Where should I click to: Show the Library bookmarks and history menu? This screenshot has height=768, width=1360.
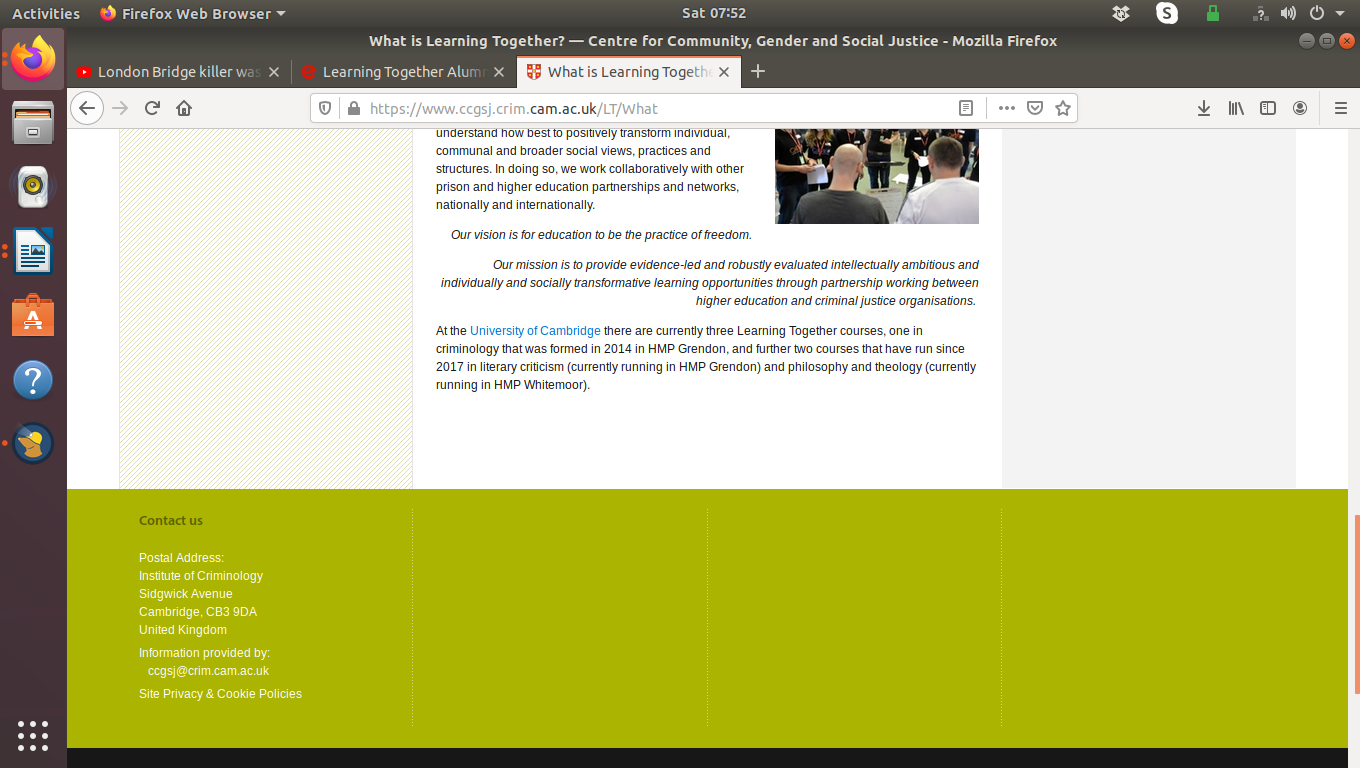click(1236, 108)
